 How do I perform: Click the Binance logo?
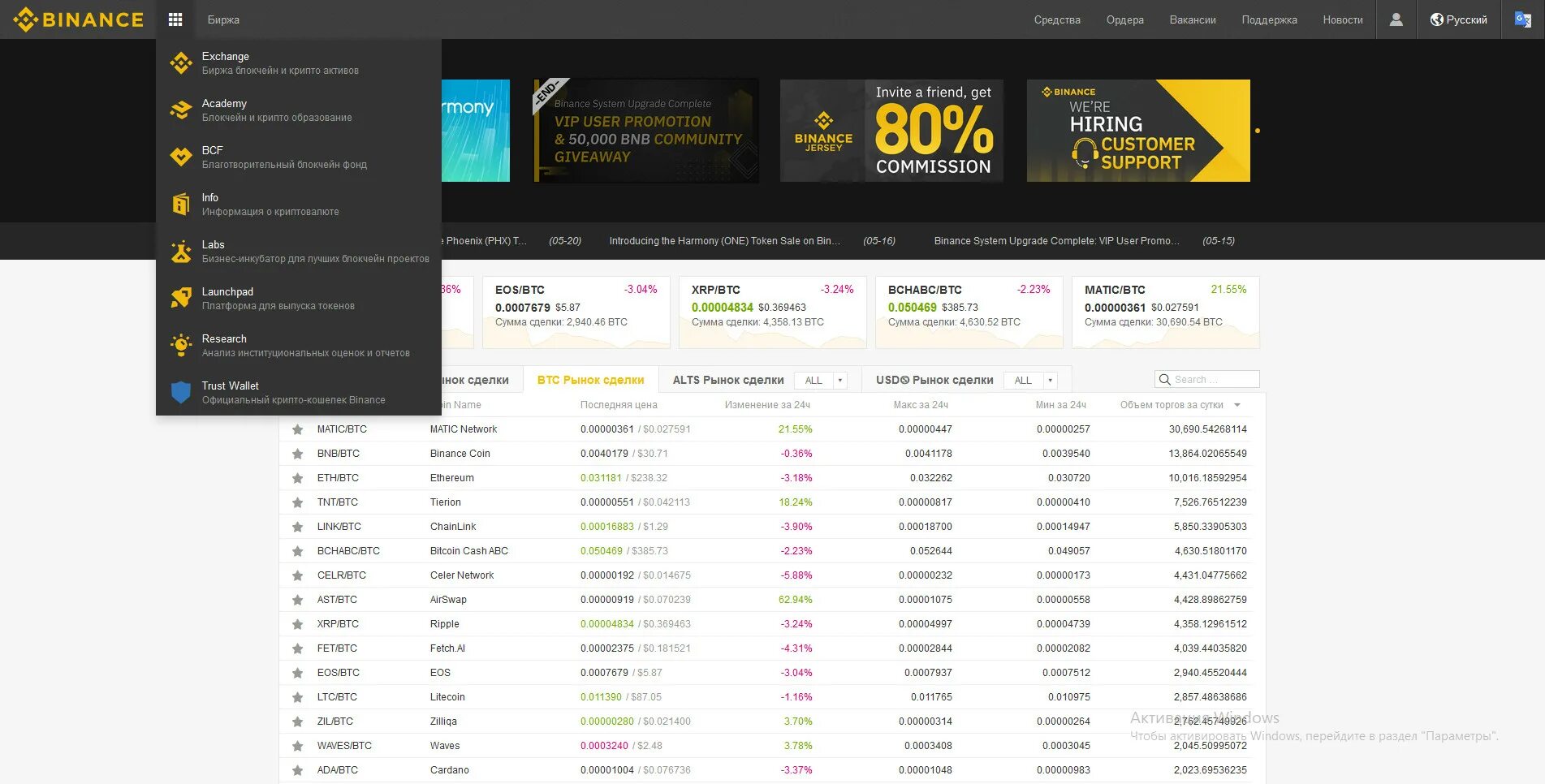[x=79, y=19]
